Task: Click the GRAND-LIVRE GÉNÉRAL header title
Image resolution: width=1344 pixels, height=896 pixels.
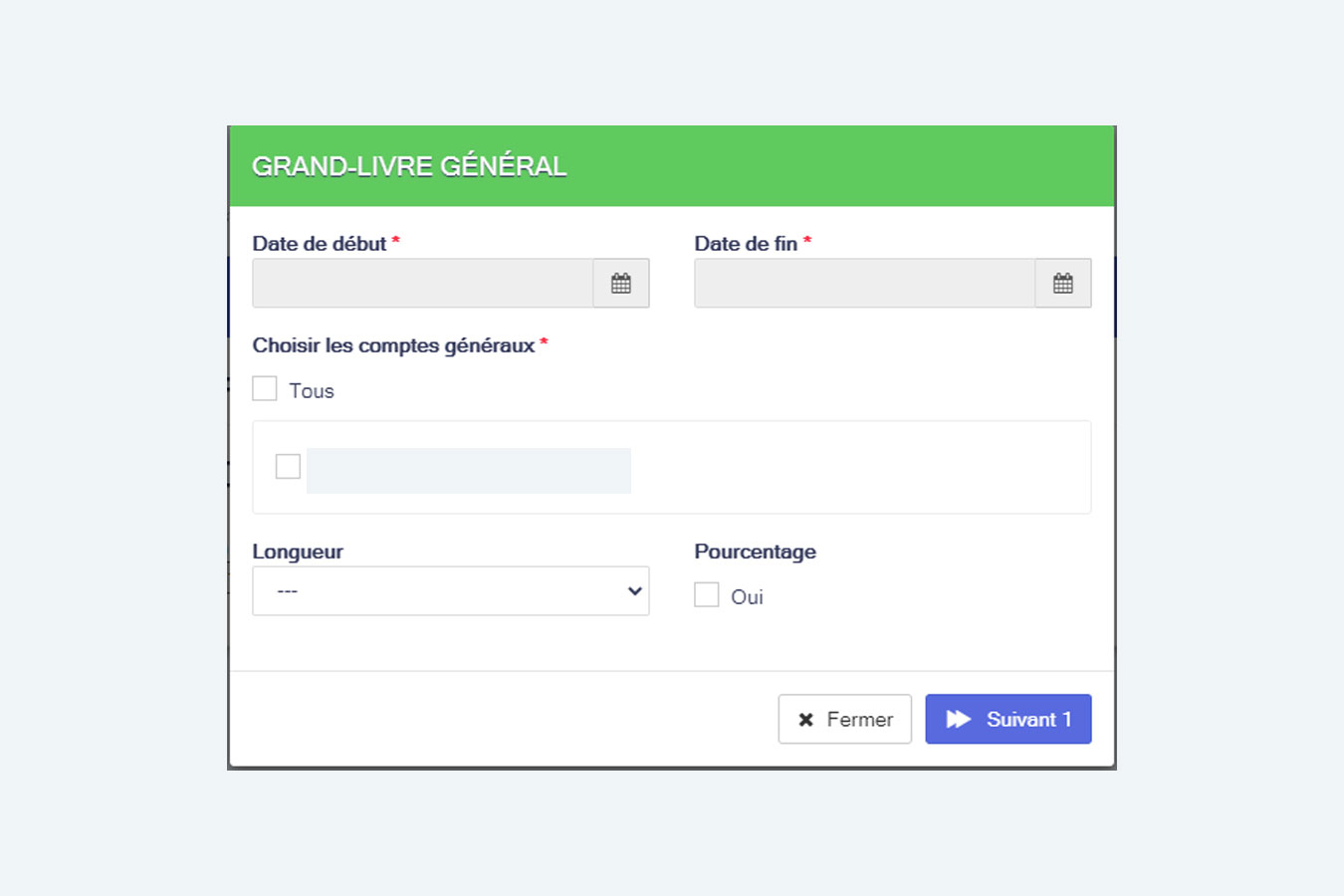Action: (409, 166)
